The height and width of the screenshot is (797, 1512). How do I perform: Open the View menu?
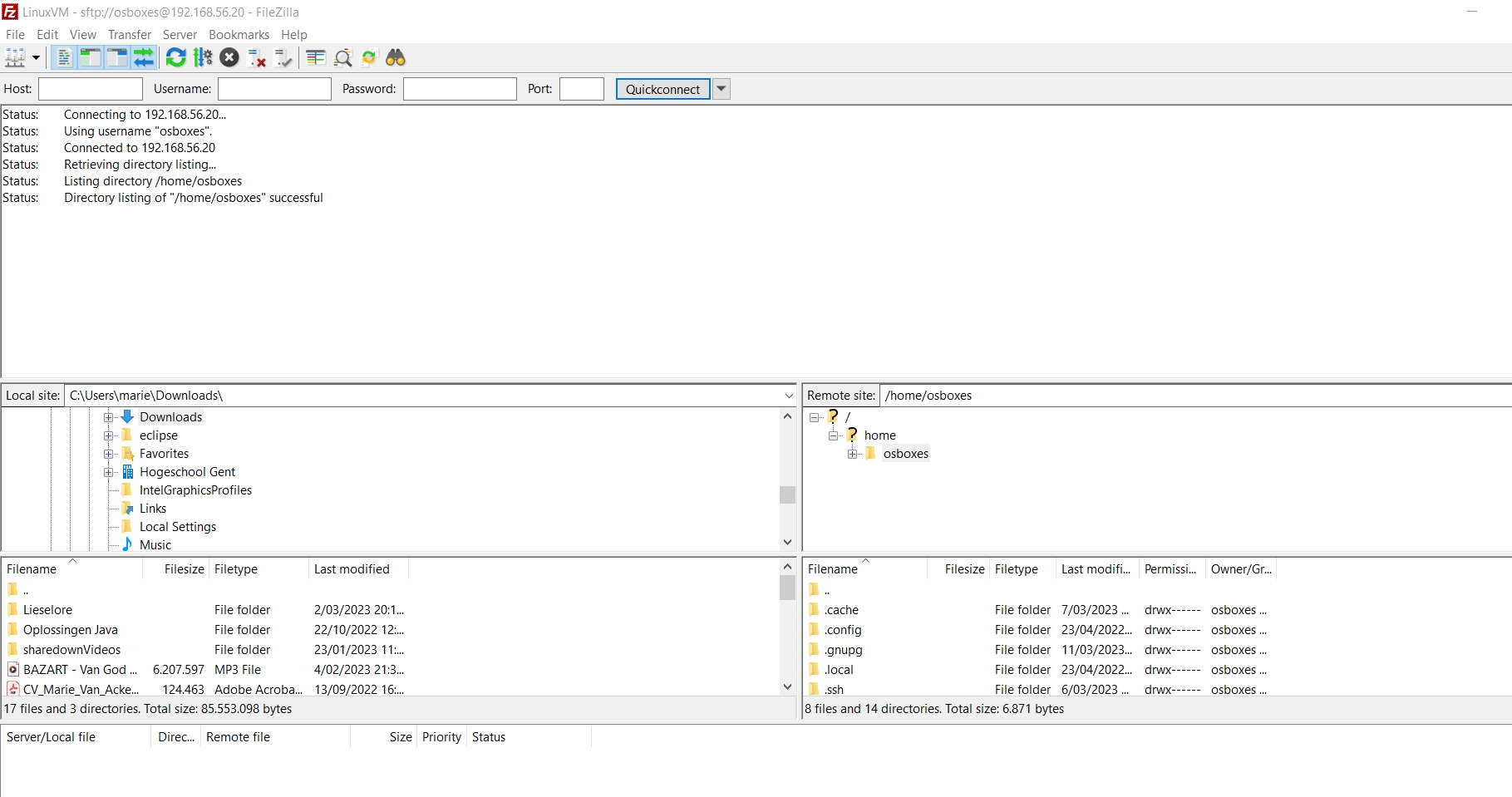coord(82,34)
